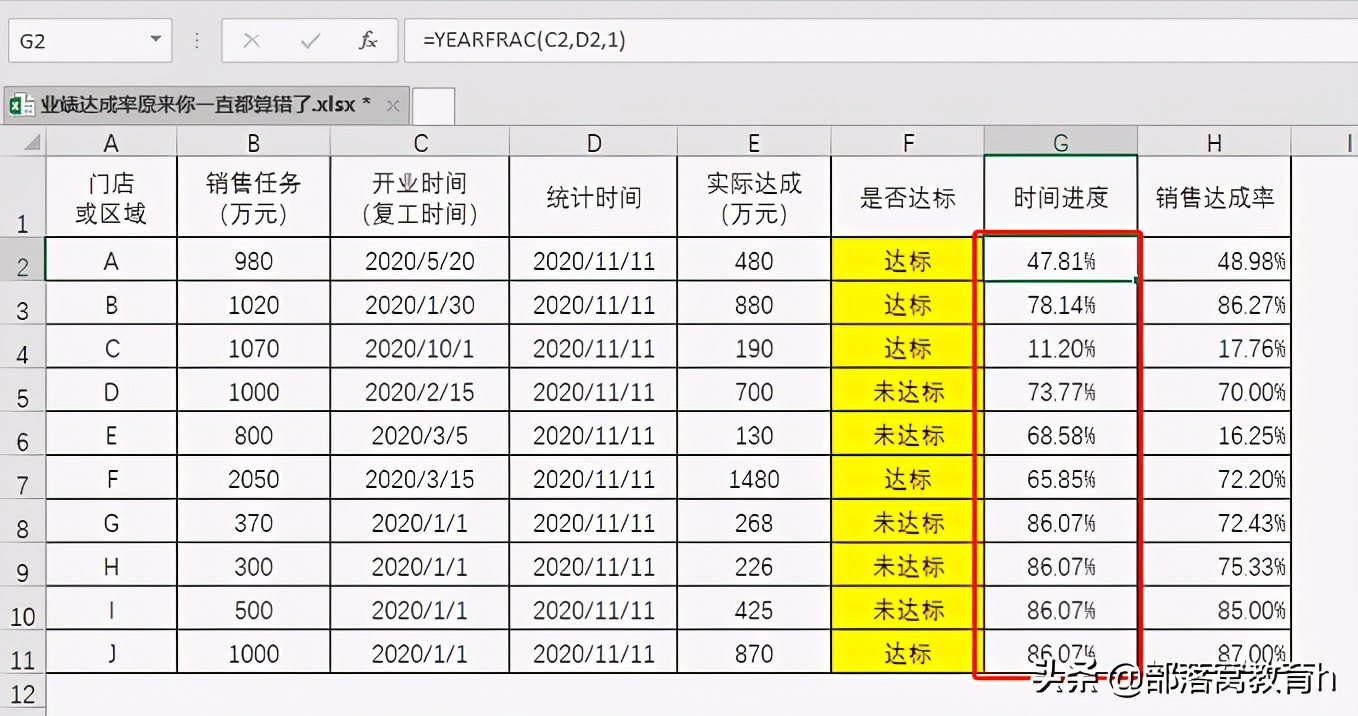Viewport: 1358px width, 716px height.
Task: Select column D header
Action: pos(594,142)
